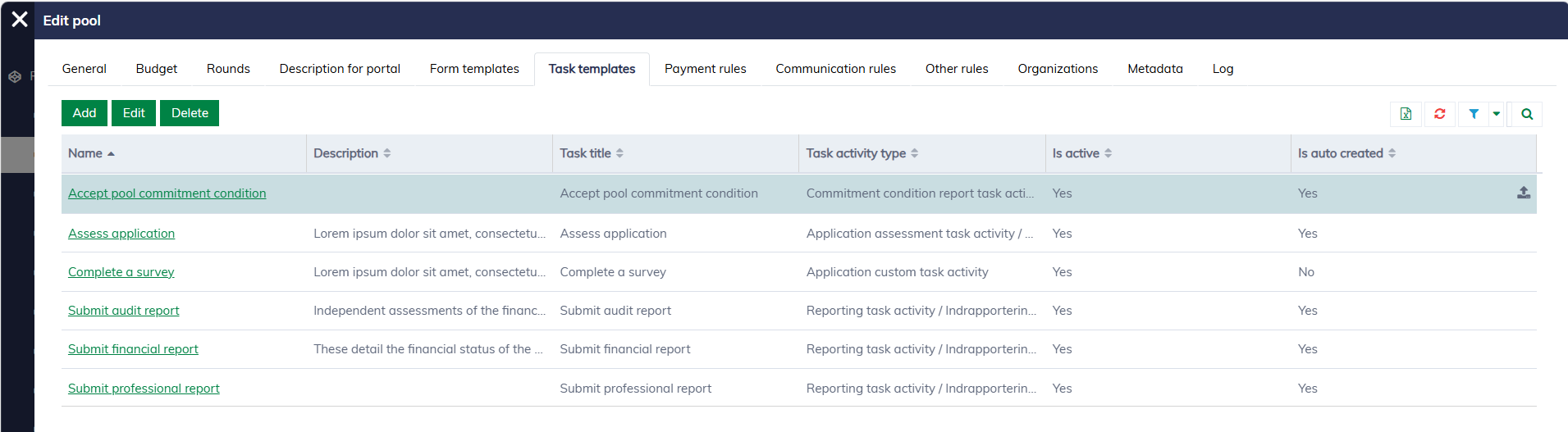Viewport: 1568px width, 432px height.
Task: Go to the Communication rules tab
Action: (835, 69)
